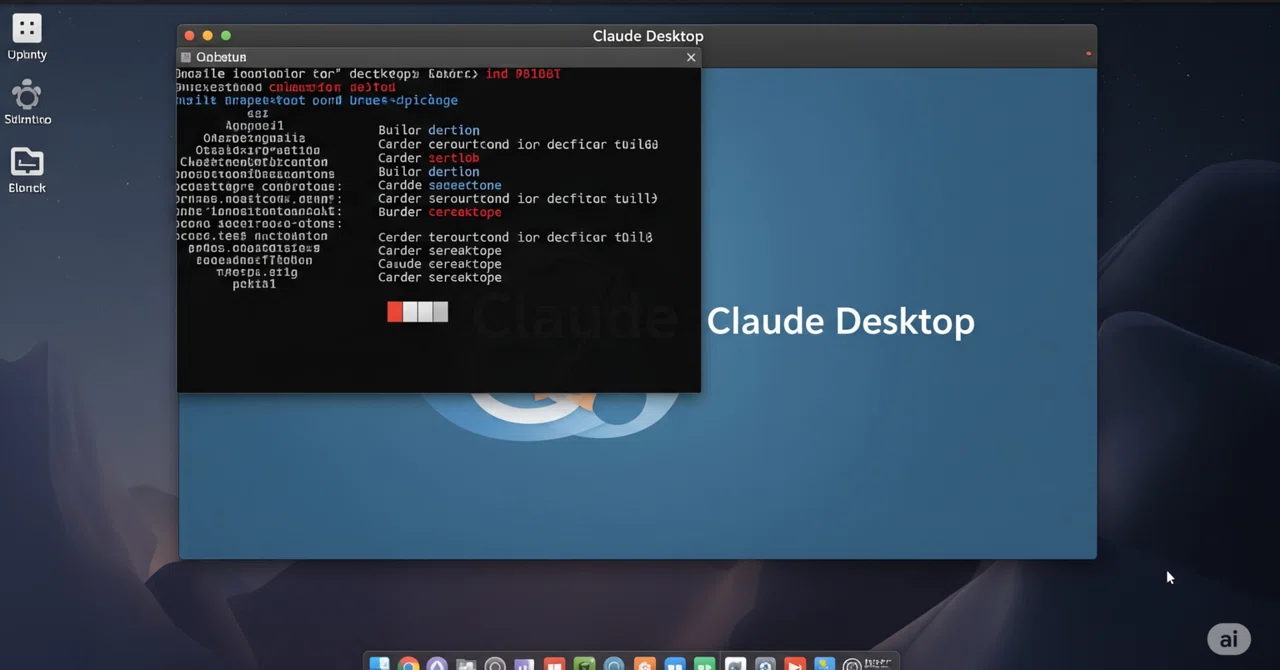This screenshot has height=670, width=1280.
Task: Click the 'Caude cereaktope' terminal line
Action: click(x=440, y=264)
